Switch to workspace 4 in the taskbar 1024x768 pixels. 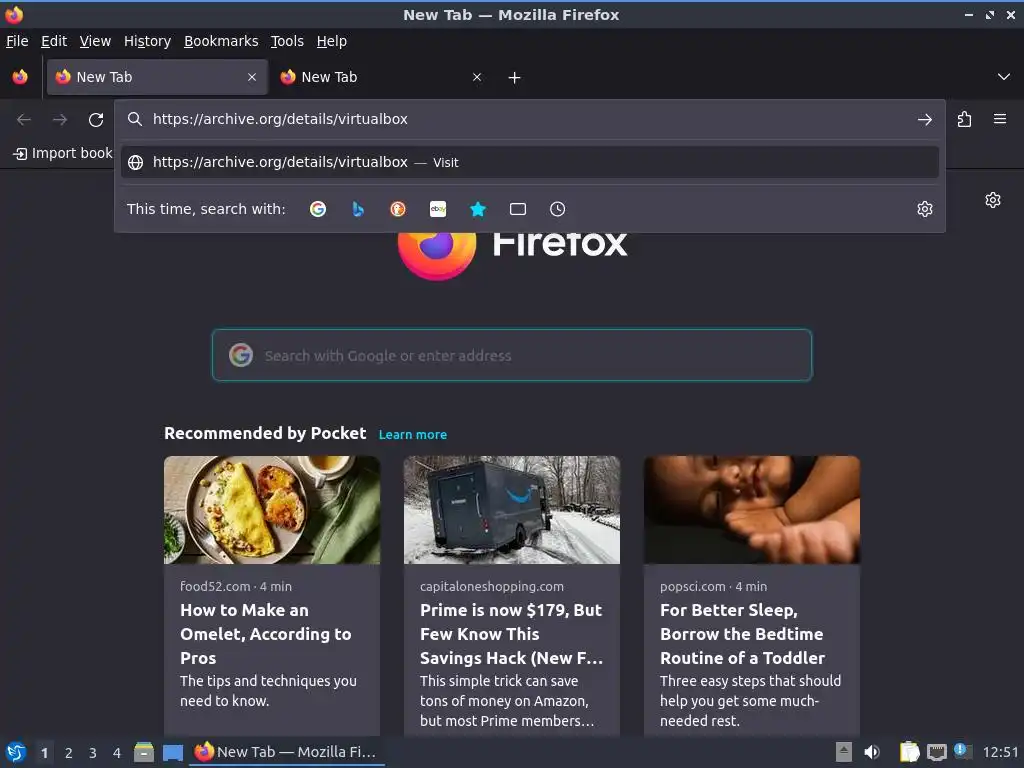click(x=117, y=753)
